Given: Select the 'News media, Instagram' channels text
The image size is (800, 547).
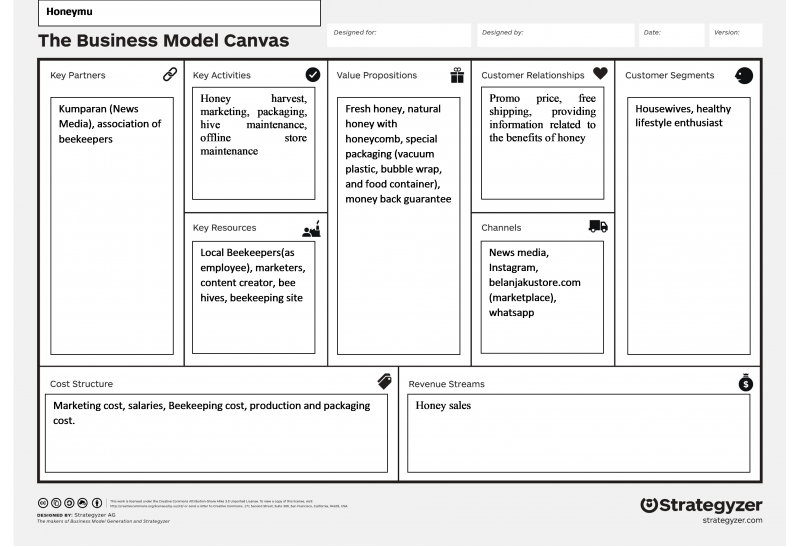Looking at the screenshot, I should click(535, 282).
